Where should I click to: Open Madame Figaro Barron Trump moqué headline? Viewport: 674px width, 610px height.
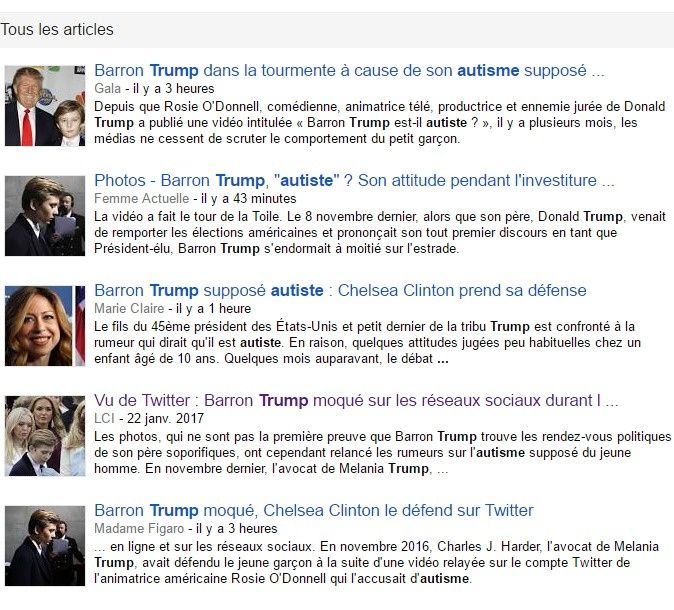click(314, 511)
